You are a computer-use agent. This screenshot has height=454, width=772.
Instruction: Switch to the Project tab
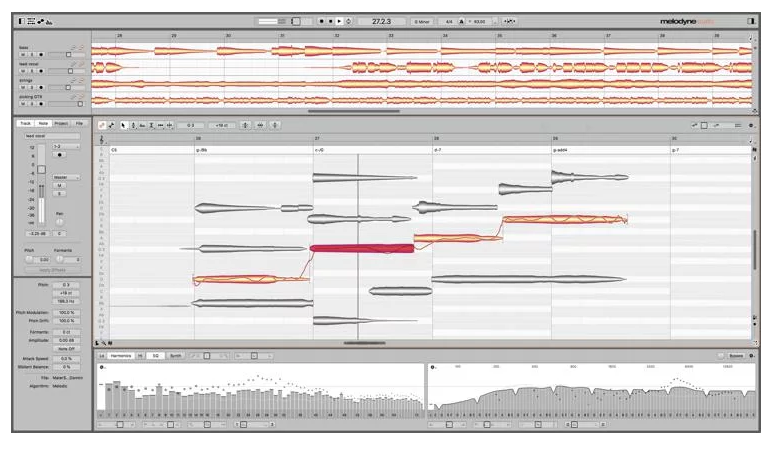[x=61, y=123]
